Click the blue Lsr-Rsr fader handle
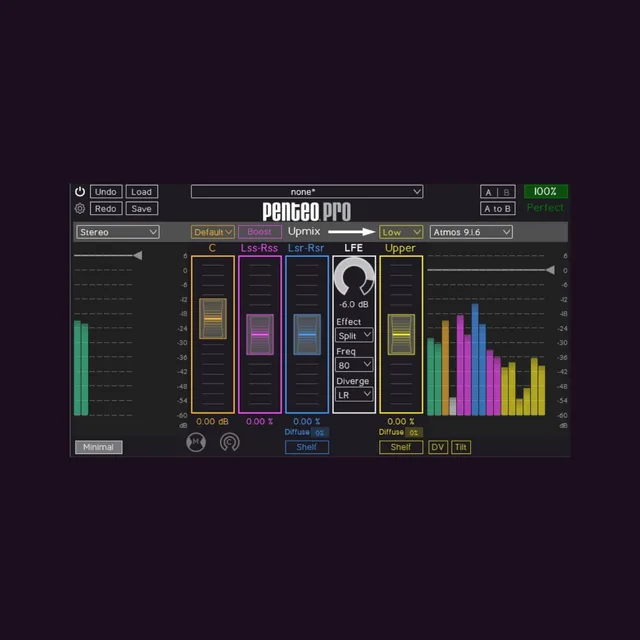This screenshot has height=640, width=640. [307, 334]
